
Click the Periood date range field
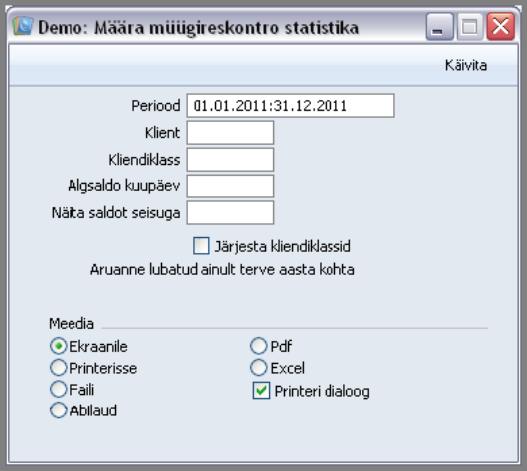point(290,106)
